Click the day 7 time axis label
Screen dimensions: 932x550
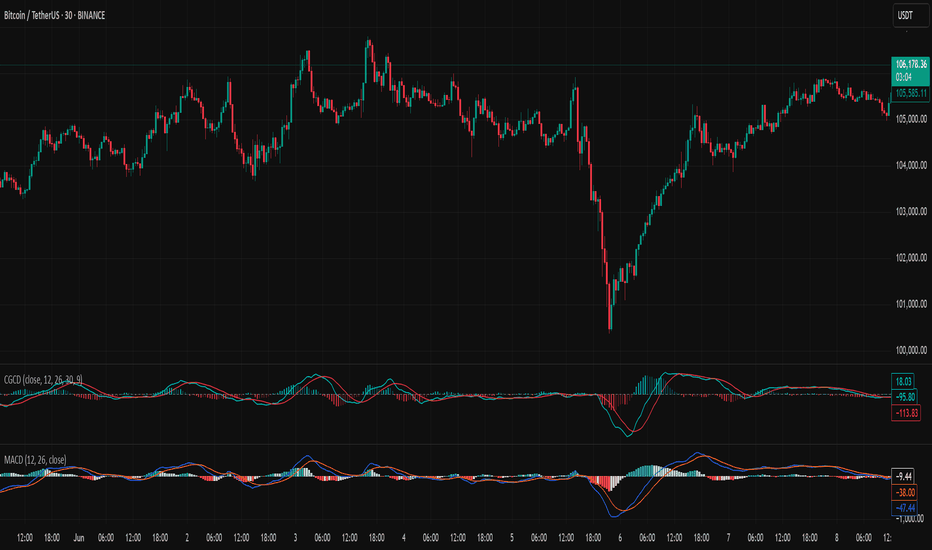click(728, 538)
